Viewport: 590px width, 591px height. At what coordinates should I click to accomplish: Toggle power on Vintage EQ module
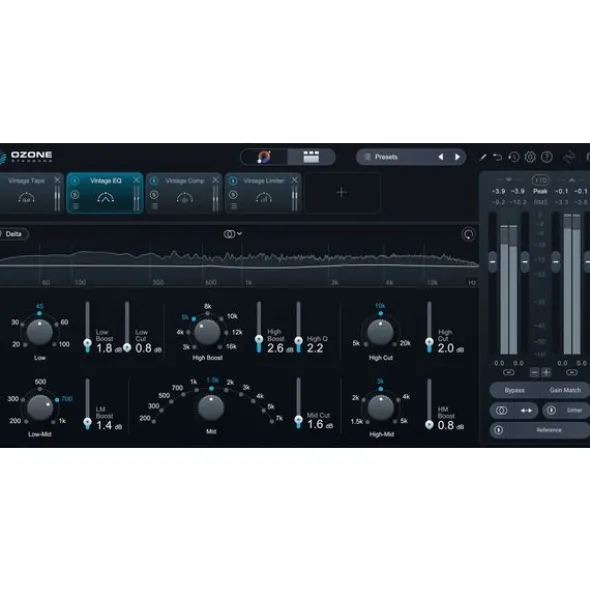point(75,181)
